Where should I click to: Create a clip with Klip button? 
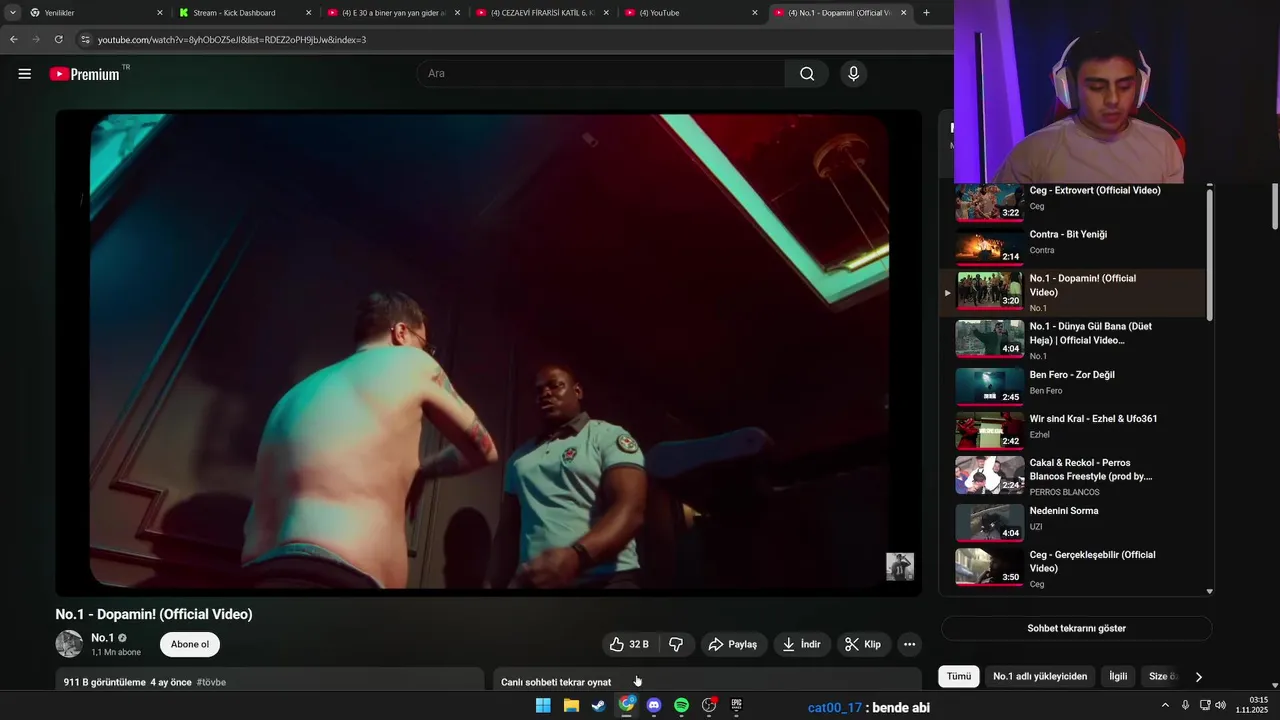pos(863,645)
